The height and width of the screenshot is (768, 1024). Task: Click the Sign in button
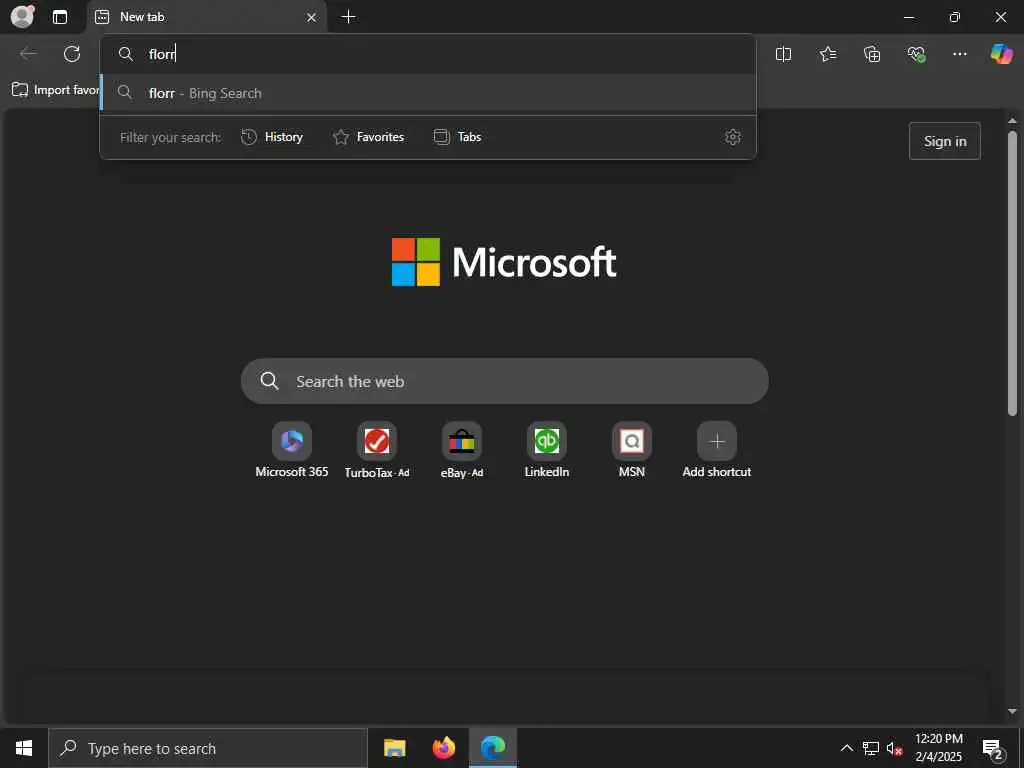pos(944,141)
